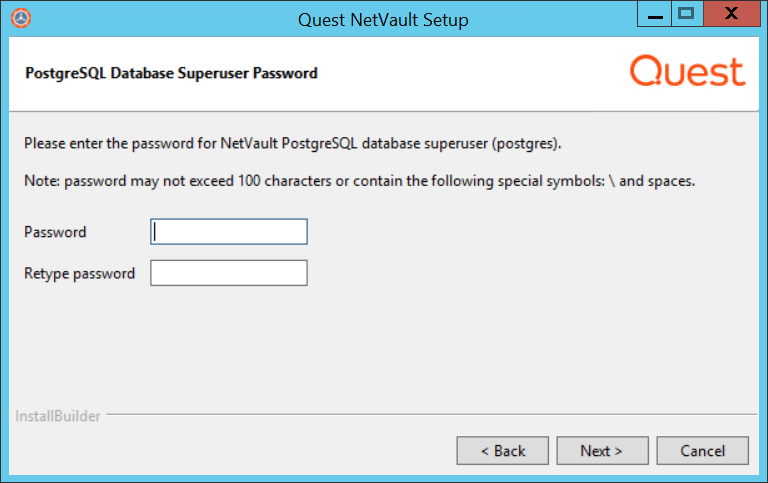
Task: Click the "Please enter the password" instruction text
Action: pos(293,144)
